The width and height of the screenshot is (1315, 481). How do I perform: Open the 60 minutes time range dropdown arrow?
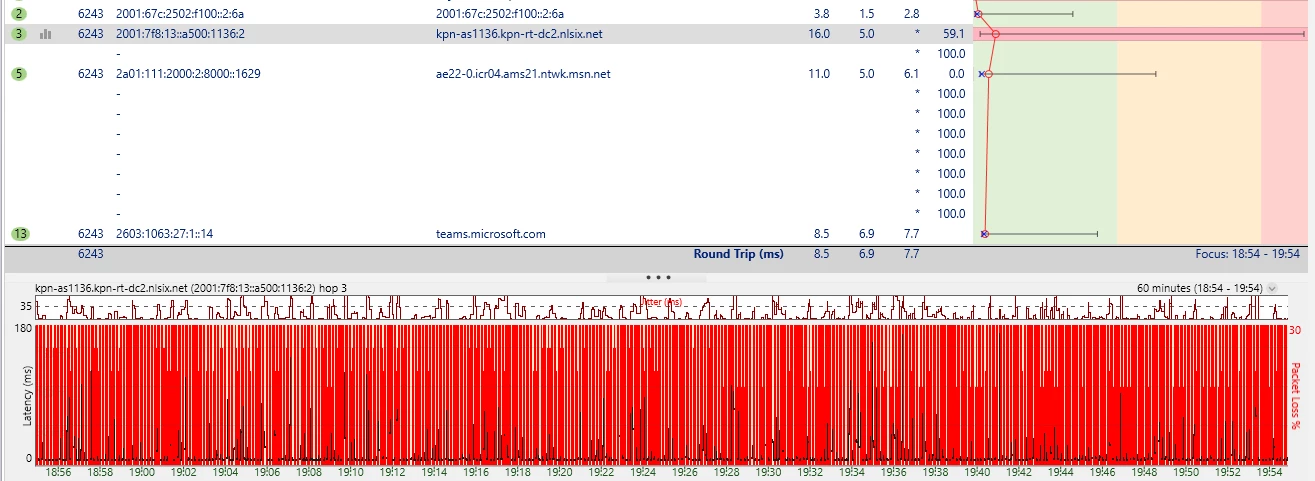pyautogui.click(x=1272, y=288)
